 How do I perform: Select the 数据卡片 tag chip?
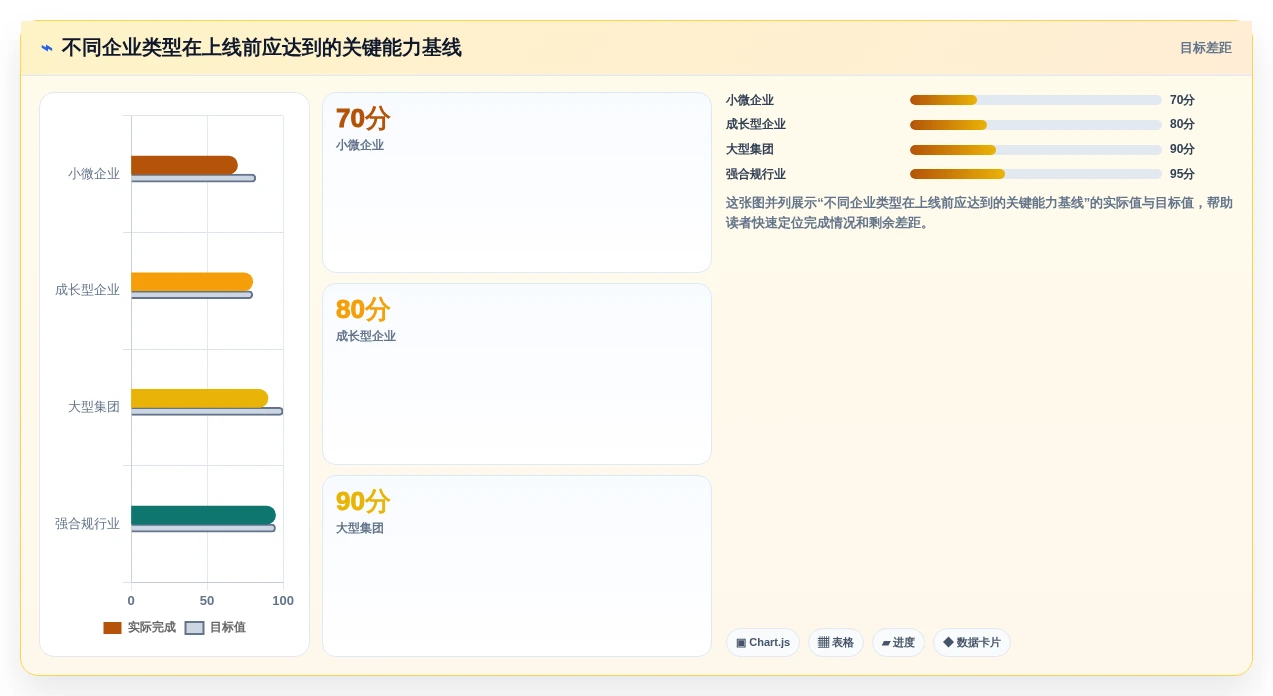coord(972,642)
